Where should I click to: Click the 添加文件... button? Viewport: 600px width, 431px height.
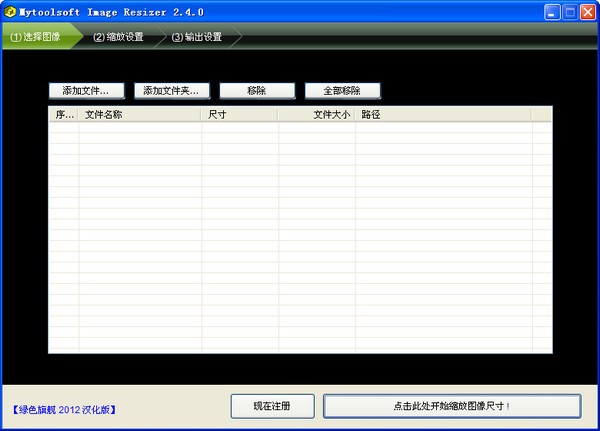86,91
